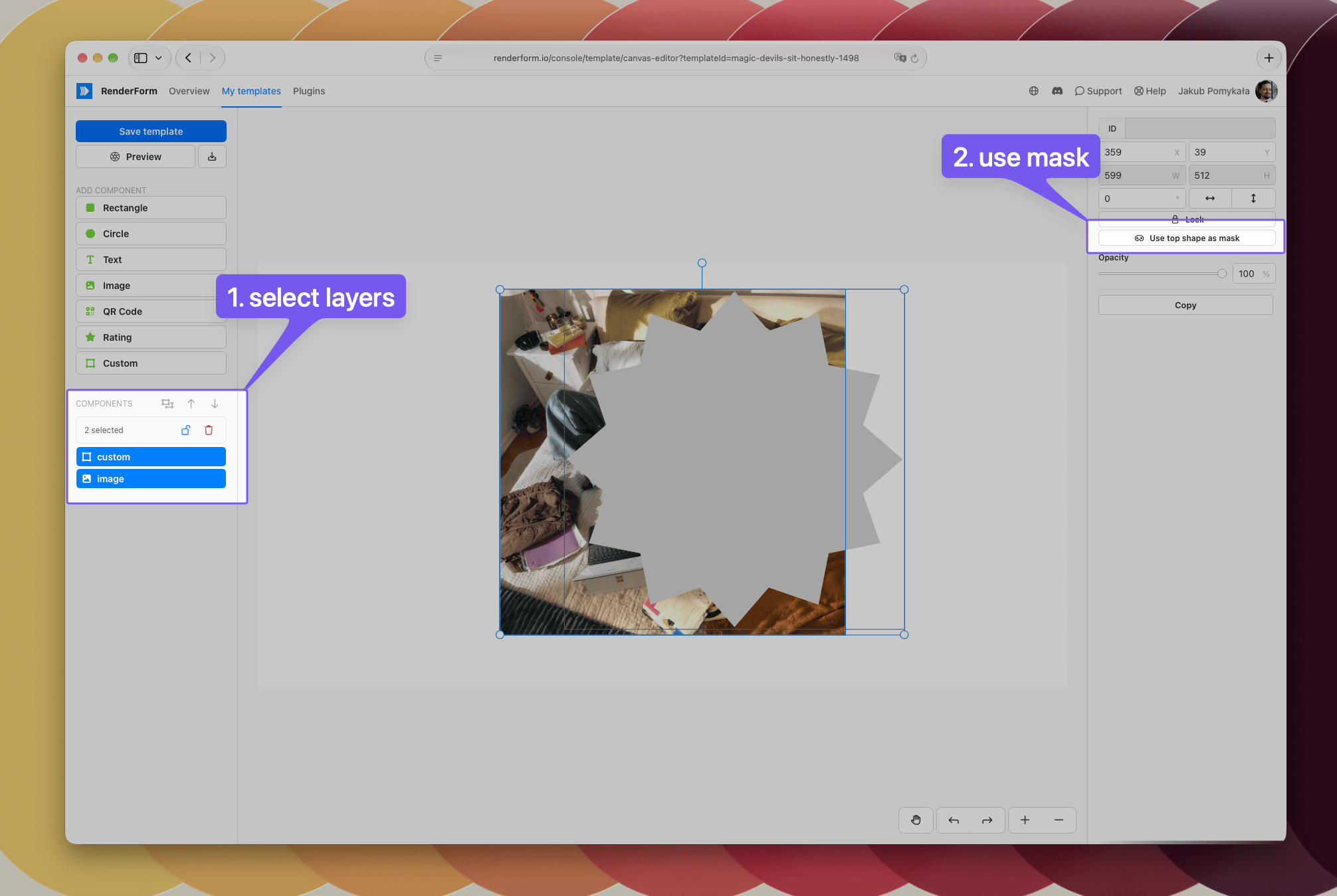This screenshot has width=1337, height=896.
Task: Move selected layer up with arrow icon
Action: tap(191, 404)
